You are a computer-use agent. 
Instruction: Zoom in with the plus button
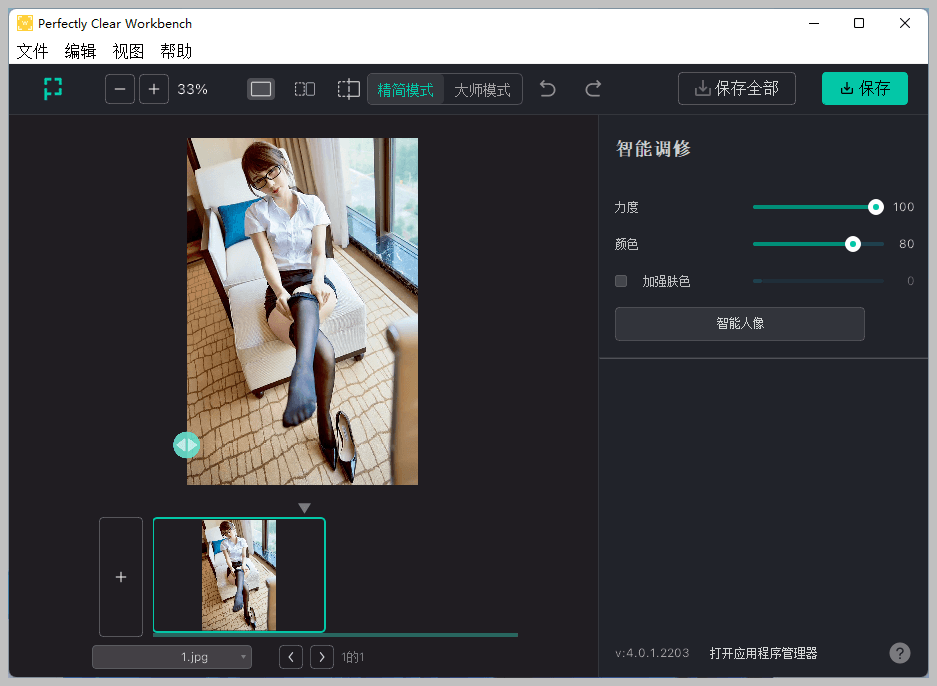click(154, 89)
